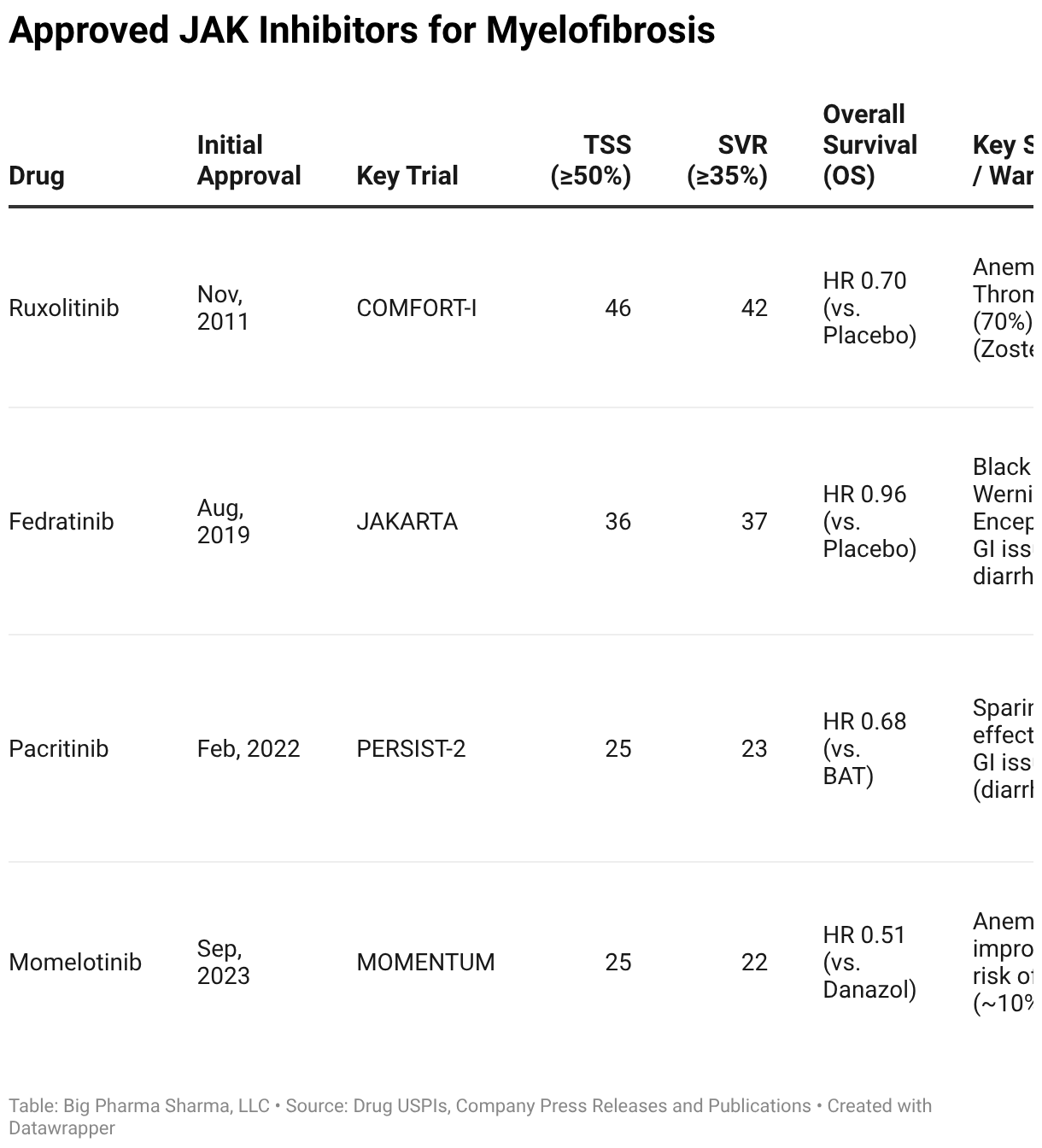Select the Initial Approval column header
1042x1148 pixels.
point(249,161)
